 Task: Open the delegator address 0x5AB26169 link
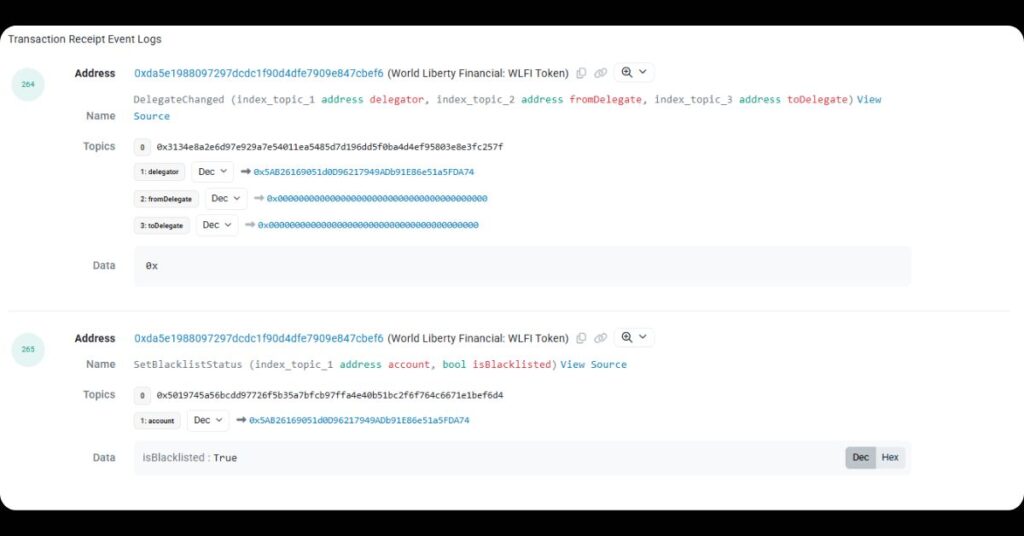tap(364, 172)
